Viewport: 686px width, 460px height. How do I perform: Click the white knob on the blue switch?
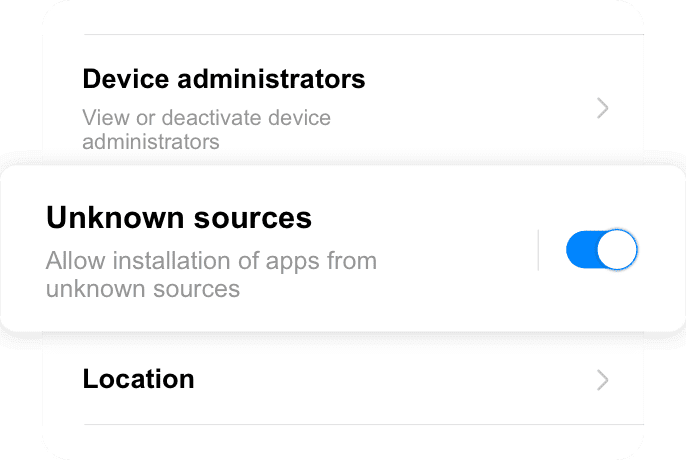coord(621,250)
